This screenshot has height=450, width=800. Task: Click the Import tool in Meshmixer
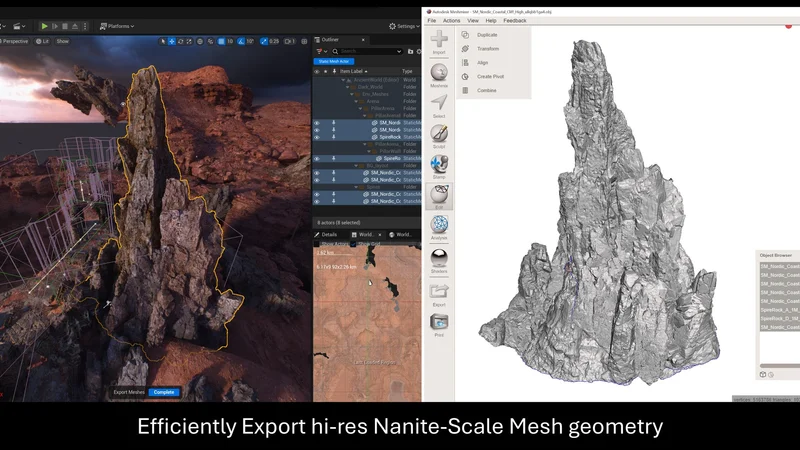click(439, 42)
